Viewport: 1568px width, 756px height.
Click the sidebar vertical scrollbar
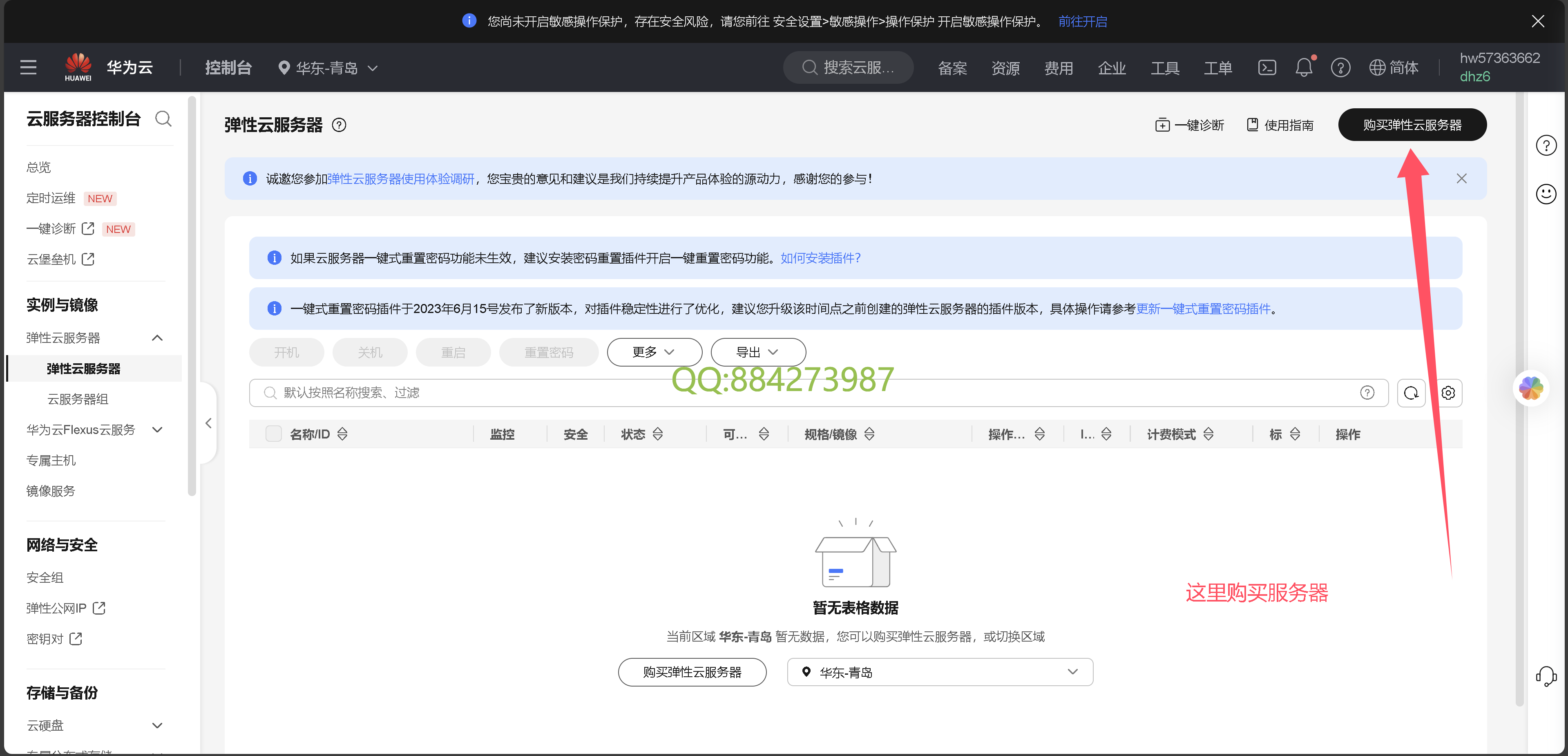pos(192,295)
